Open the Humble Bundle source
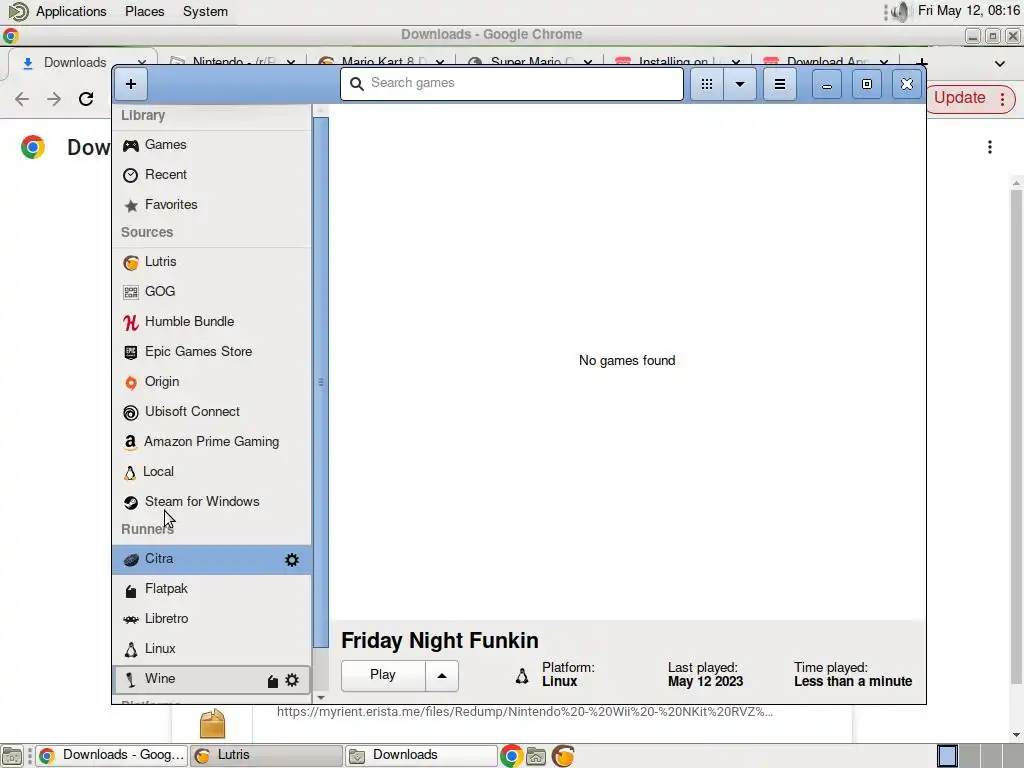The image size is (1024, 768). click(x=212, y=322)
